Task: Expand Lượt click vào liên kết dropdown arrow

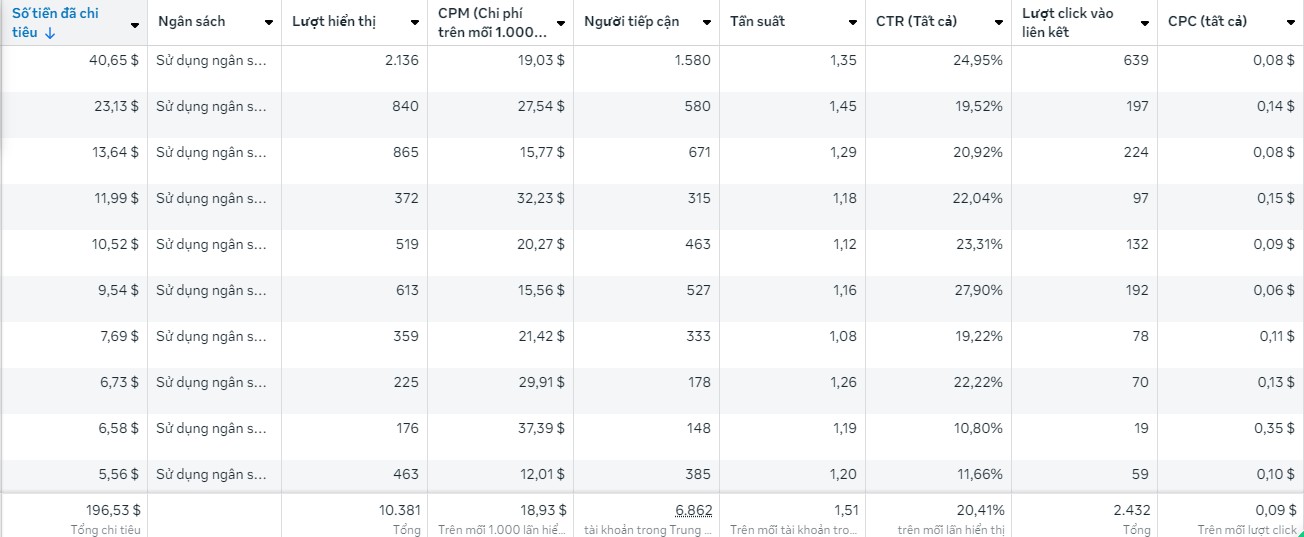Action: pos(1145,22)
